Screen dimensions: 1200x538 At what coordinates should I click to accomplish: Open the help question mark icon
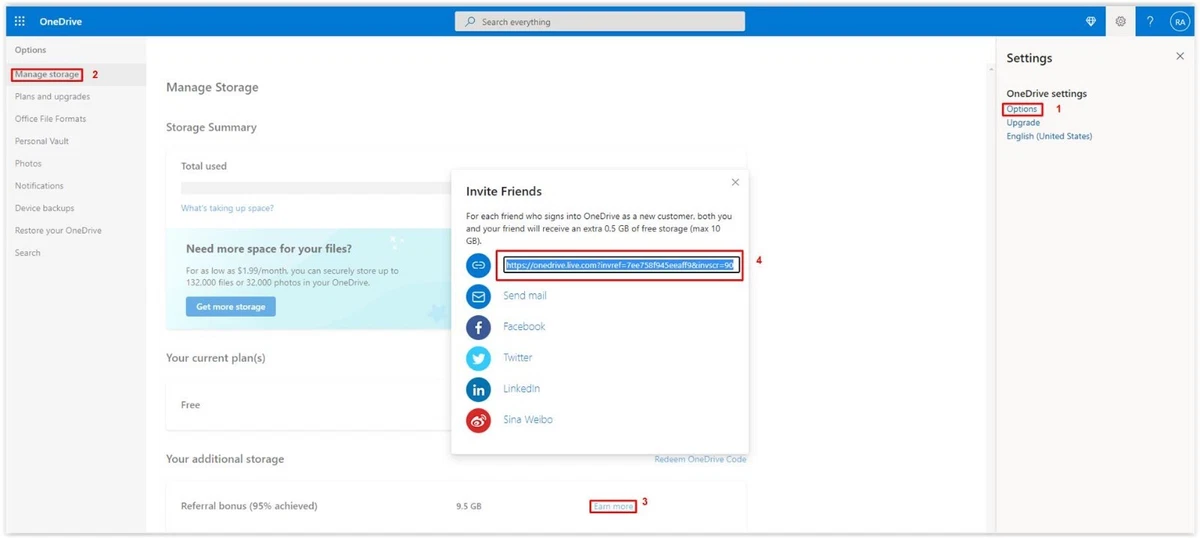pyautogui.click(x=1150, y=21)
